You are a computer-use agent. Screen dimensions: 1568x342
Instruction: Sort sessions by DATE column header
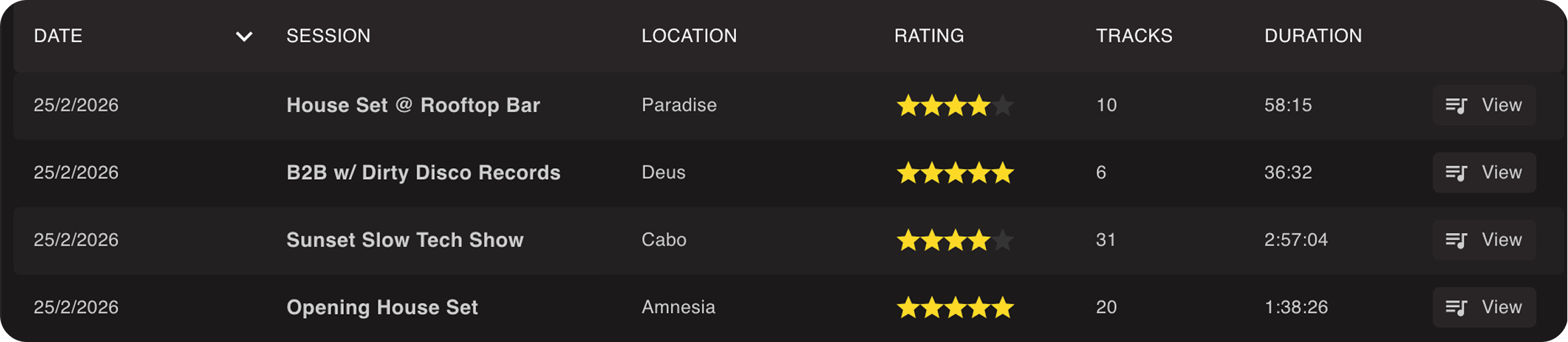(58, 36)
